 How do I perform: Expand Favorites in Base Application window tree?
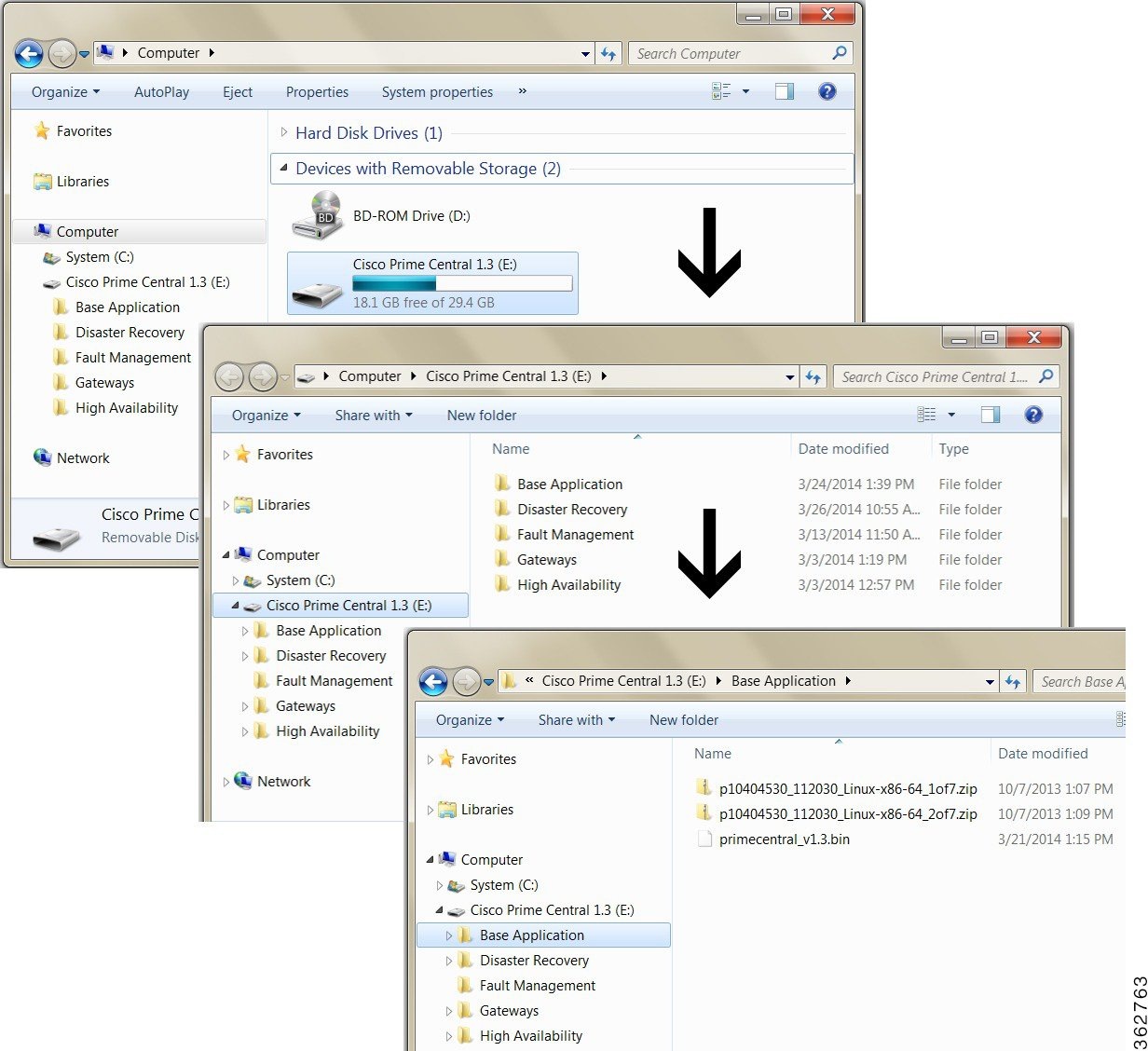point(430,758)
